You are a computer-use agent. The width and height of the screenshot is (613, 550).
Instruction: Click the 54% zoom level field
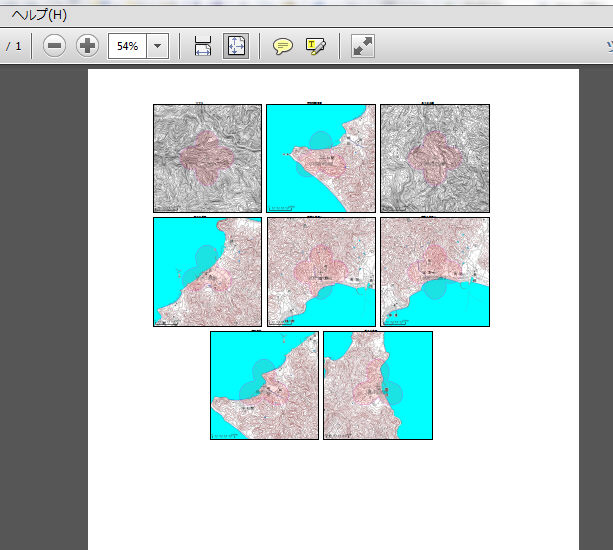tap(127, 46)
